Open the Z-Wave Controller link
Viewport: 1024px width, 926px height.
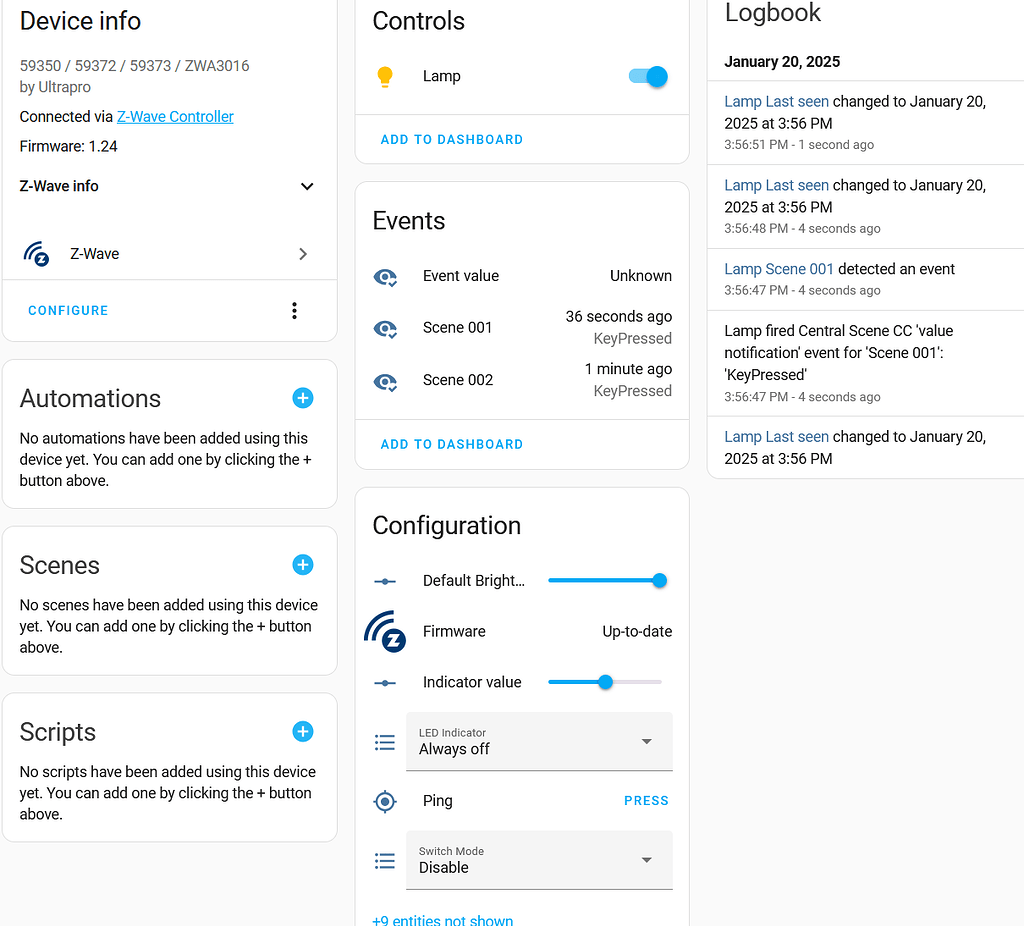coord(174,116)
